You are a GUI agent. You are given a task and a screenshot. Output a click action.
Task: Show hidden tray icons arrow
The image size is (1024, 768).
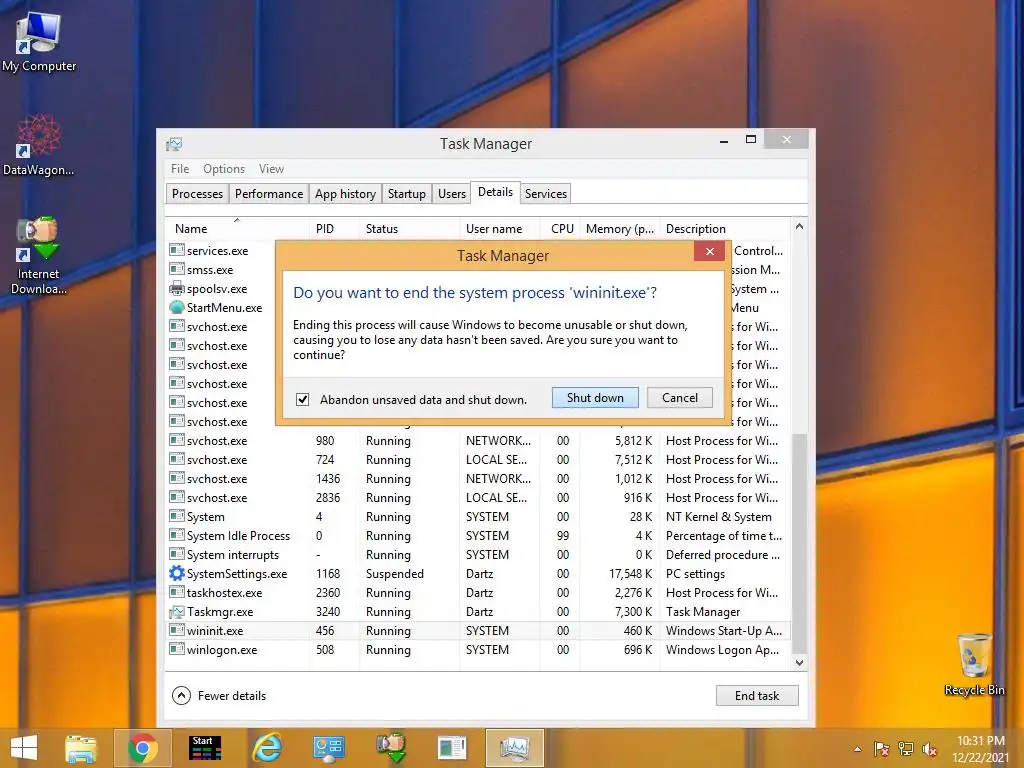[857, 749]
